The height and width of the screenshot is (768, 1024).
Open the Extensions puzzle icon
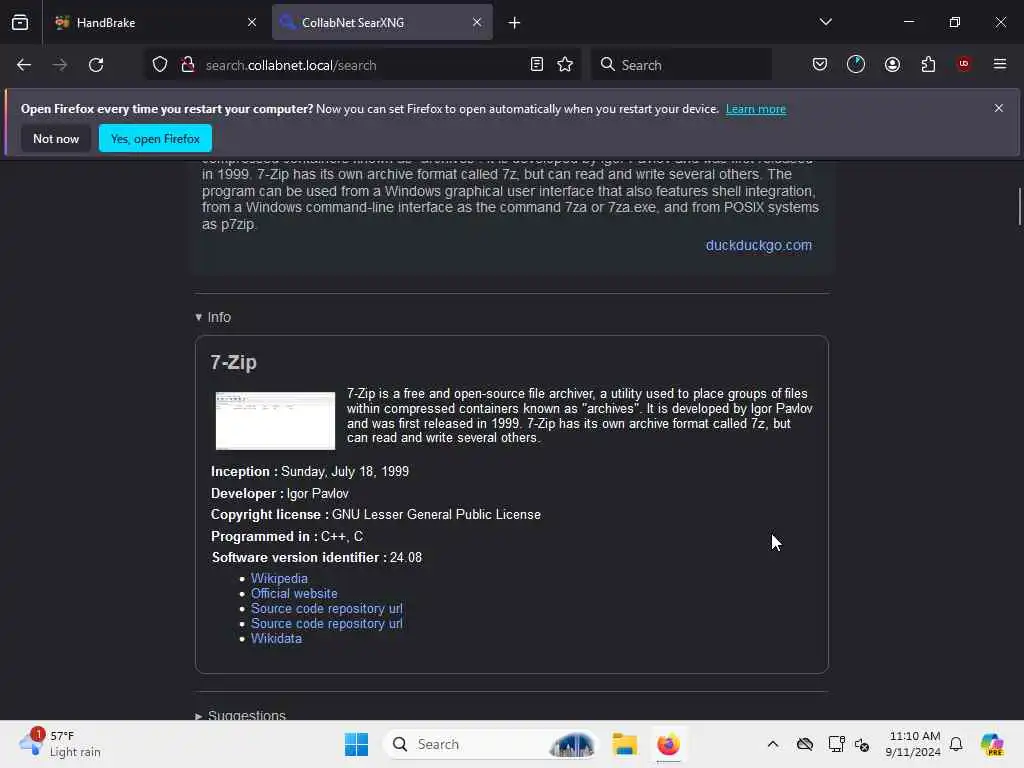coord(928,64)
